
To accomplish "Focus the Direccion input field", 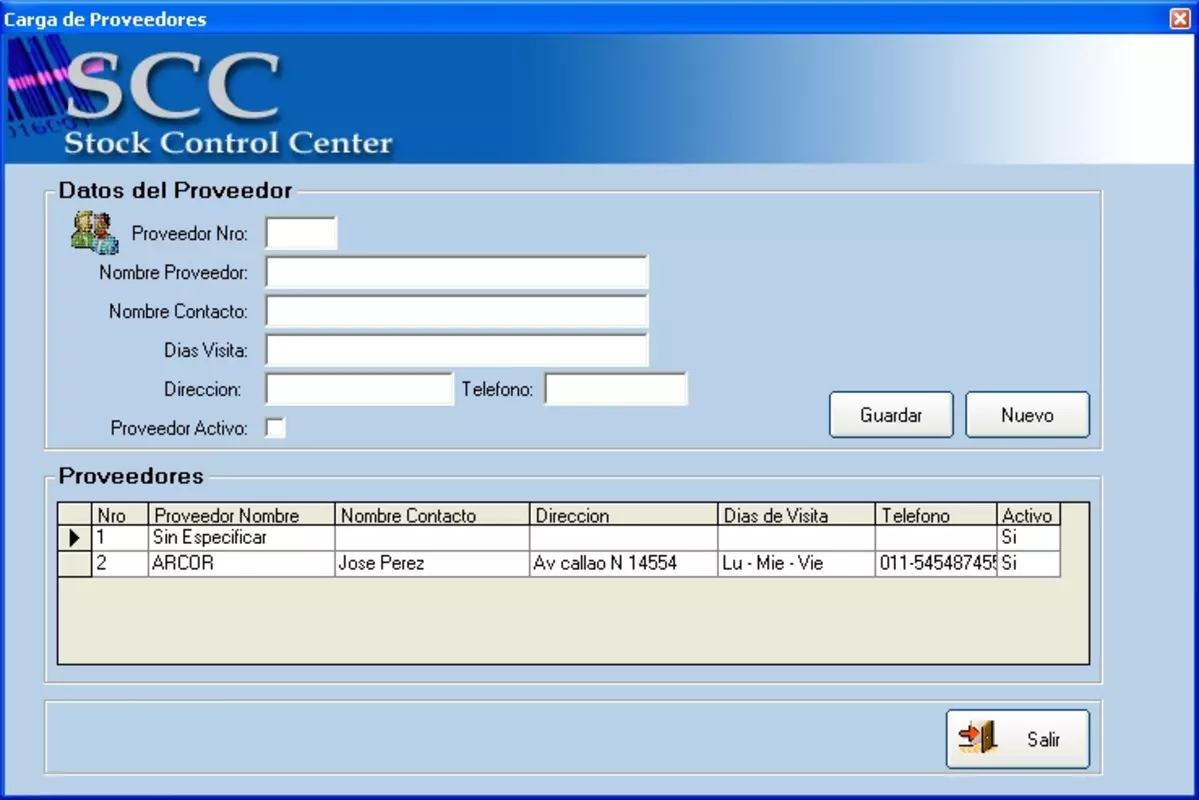I will coord(359,389).
